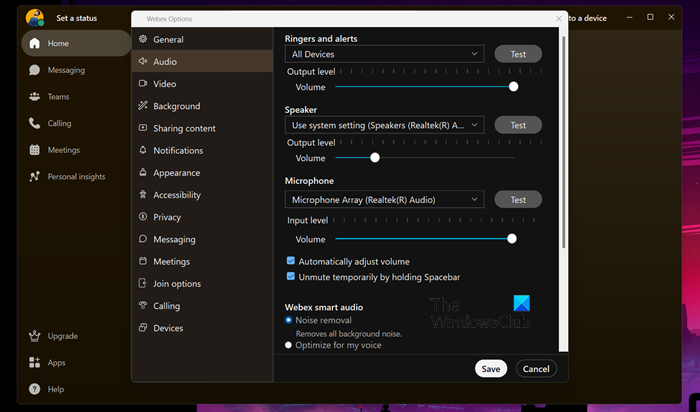Test the Ringers and alerts device
This screenshot has height=412, width=700.
pyautogui.click(x=518, y=54)
